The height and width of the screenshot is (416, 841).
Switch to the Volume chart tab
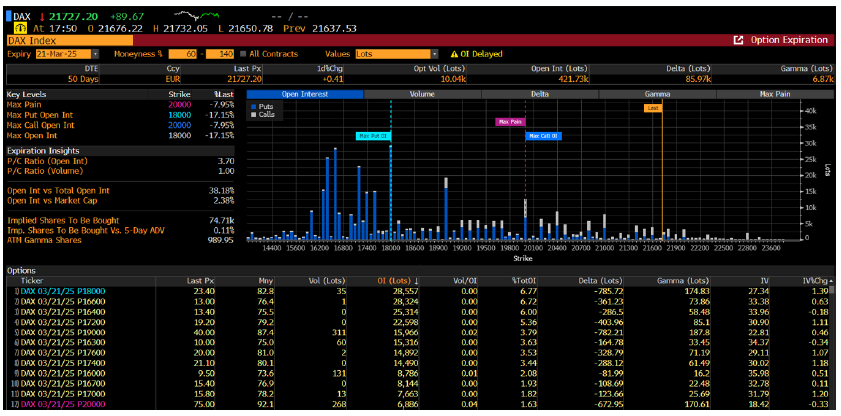coord(422,94)
